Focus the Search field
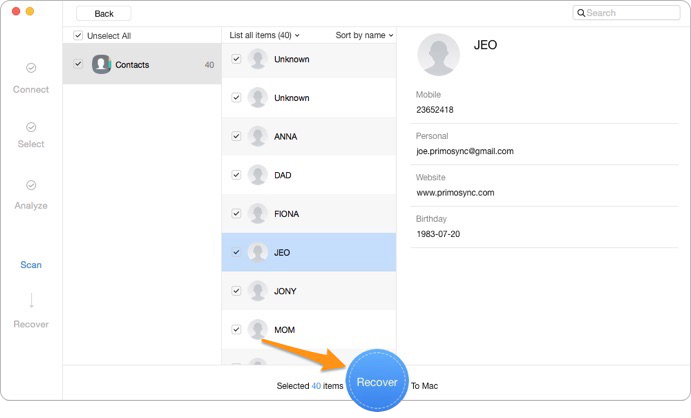691x418 pixels. pyautogui.click(x=626, y=13)
